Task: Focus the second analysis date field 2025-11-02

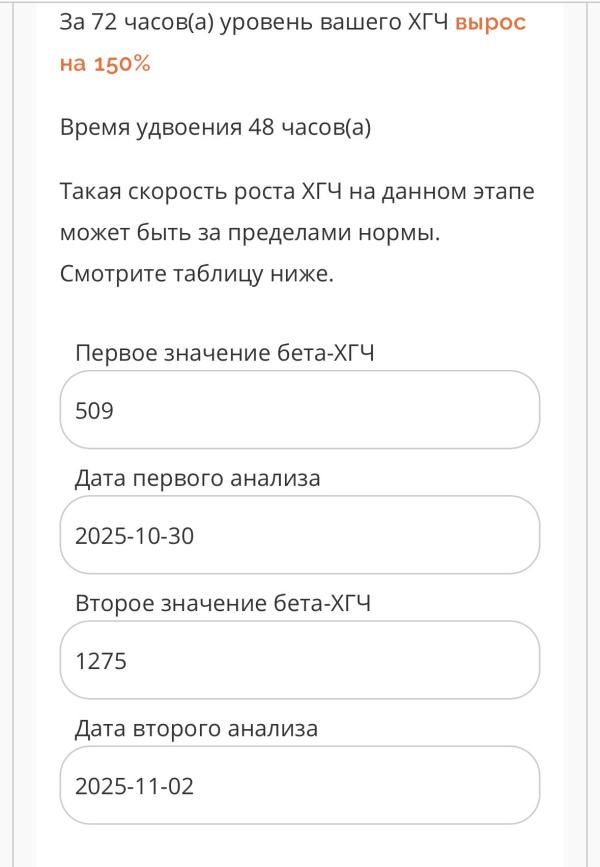Action: [300, 786]
